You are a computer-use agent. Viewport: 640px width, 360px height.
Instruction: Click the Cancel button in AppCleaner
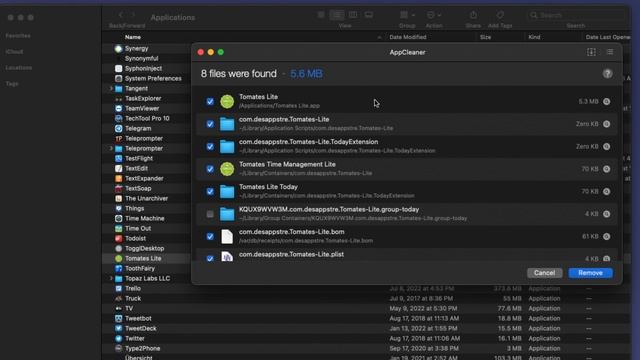coord(544,273)
